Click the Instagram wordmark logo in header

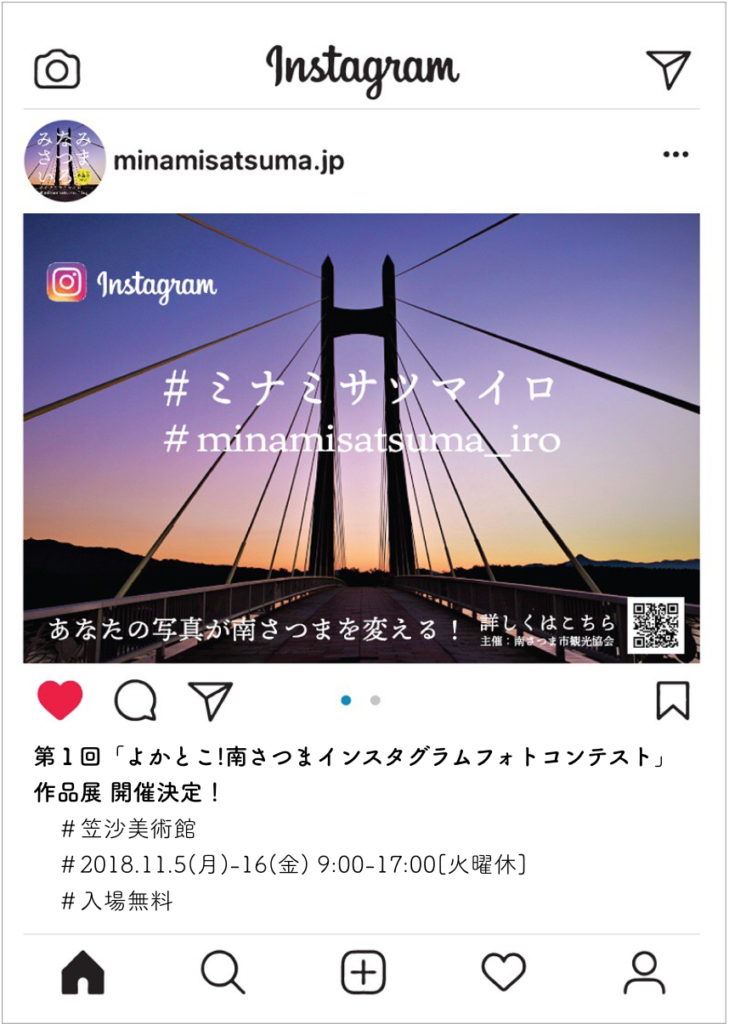(363, 69)
